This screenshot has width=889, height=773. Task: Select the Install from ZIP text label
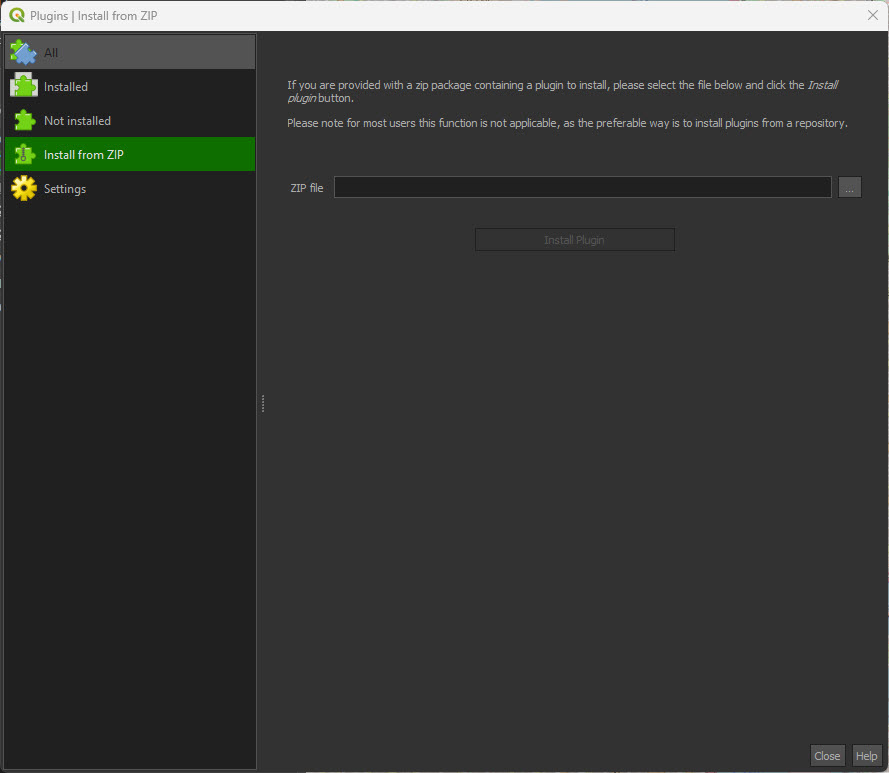84,155
